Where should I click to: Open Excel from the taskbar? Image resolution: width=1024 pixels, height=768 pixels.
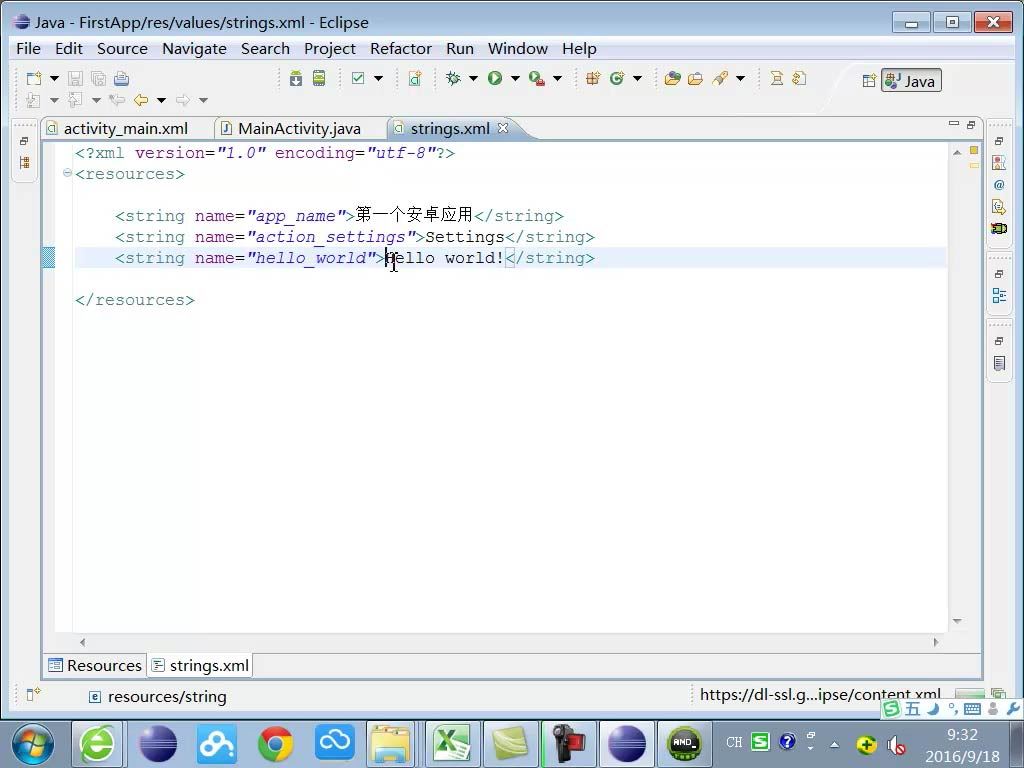(452, 743)
